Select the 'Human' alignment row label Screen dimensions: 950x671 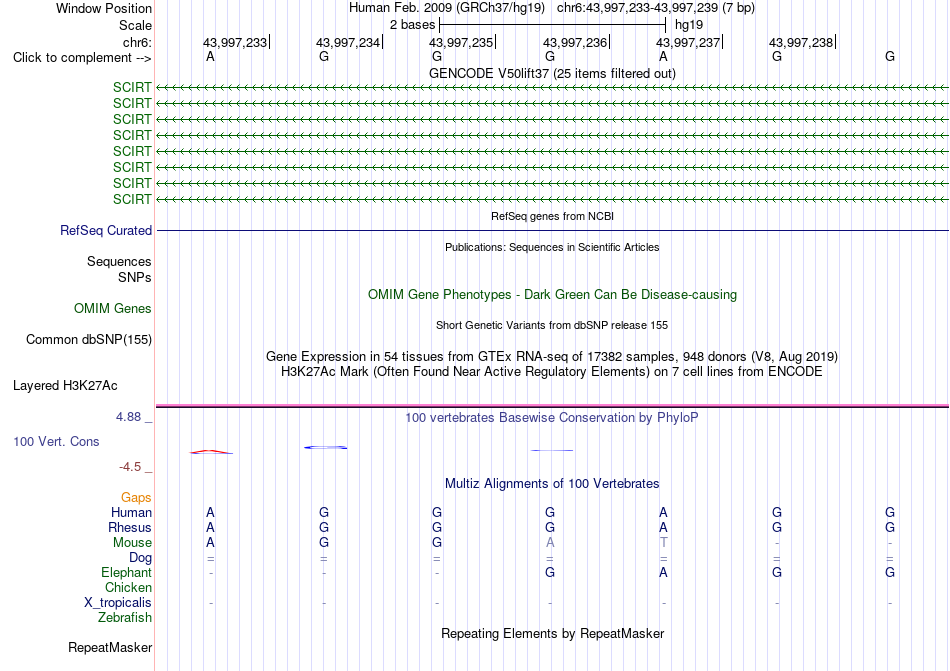(131, 512)
